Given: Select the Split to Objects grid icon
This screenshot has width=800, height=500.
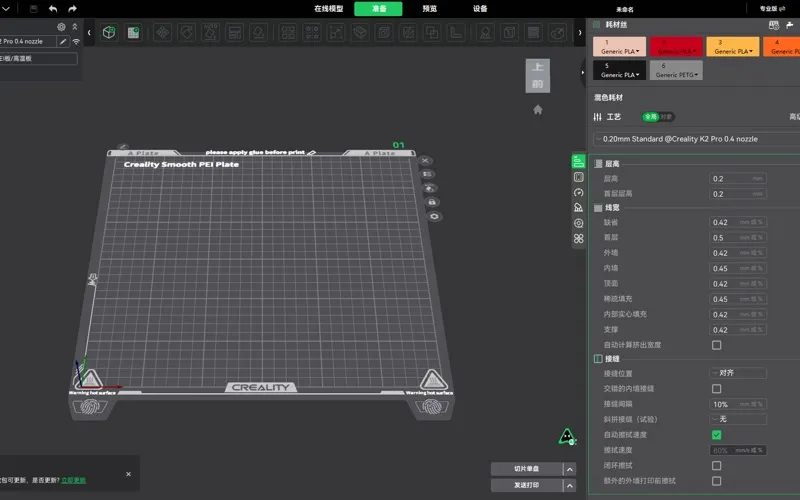Looking at the screenshot, I should (x=288, y=33).
